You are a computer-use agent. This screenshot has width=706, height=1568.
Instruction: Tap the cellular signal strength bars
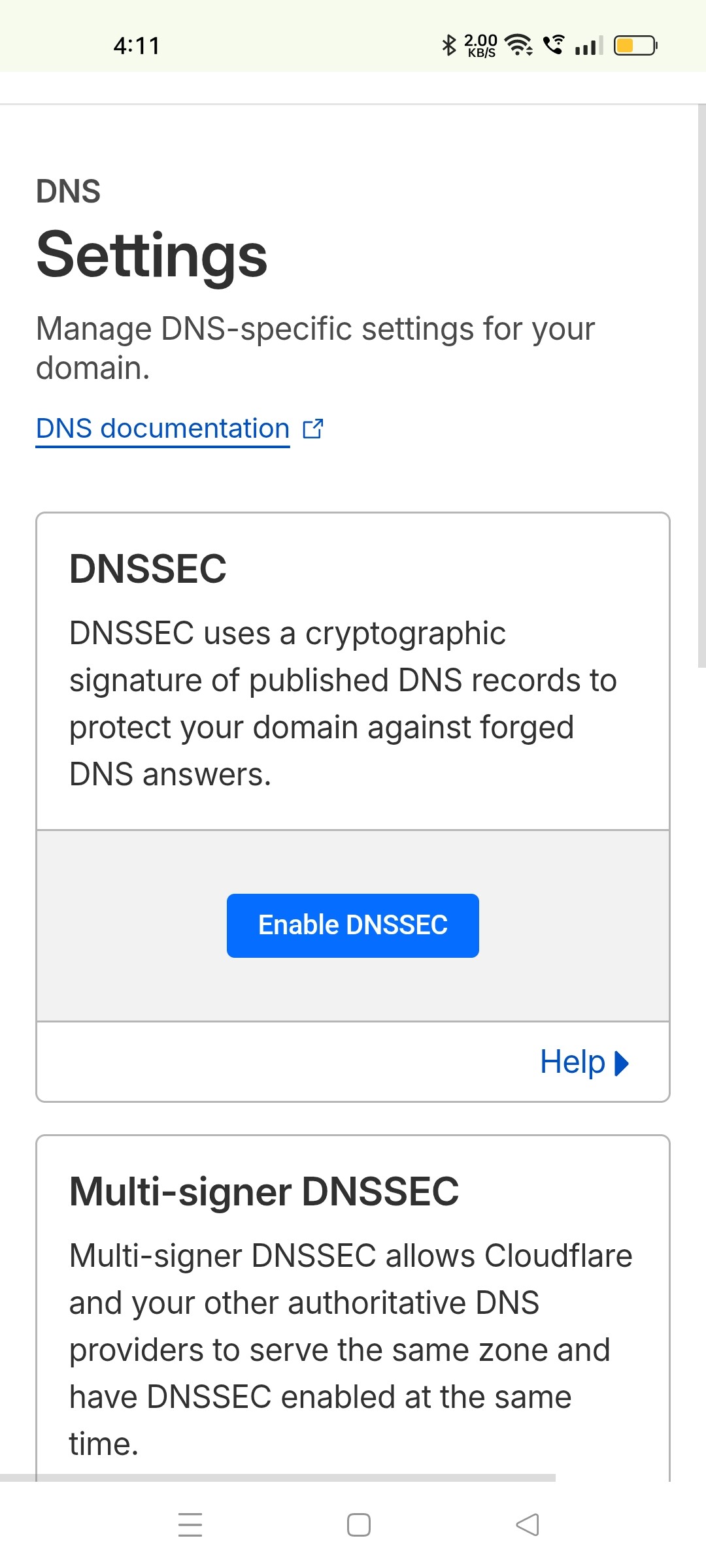[588, 46]
